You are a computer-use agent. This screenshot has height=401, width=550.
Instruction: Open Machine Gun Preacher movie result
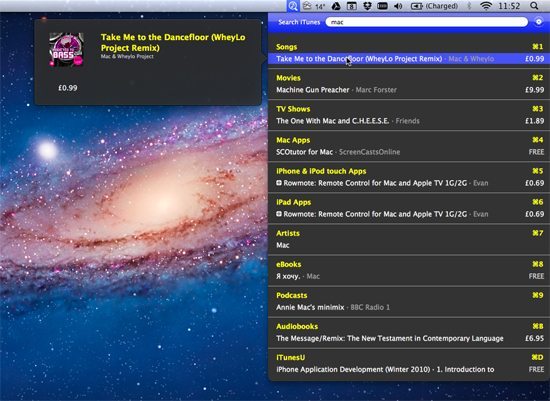coord(409,90)
